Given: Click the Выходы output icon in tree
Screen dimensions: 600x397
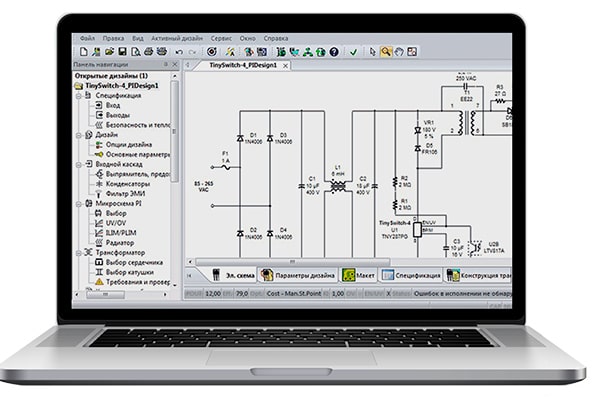Looking at the screenshot, I should click(99, 115).
